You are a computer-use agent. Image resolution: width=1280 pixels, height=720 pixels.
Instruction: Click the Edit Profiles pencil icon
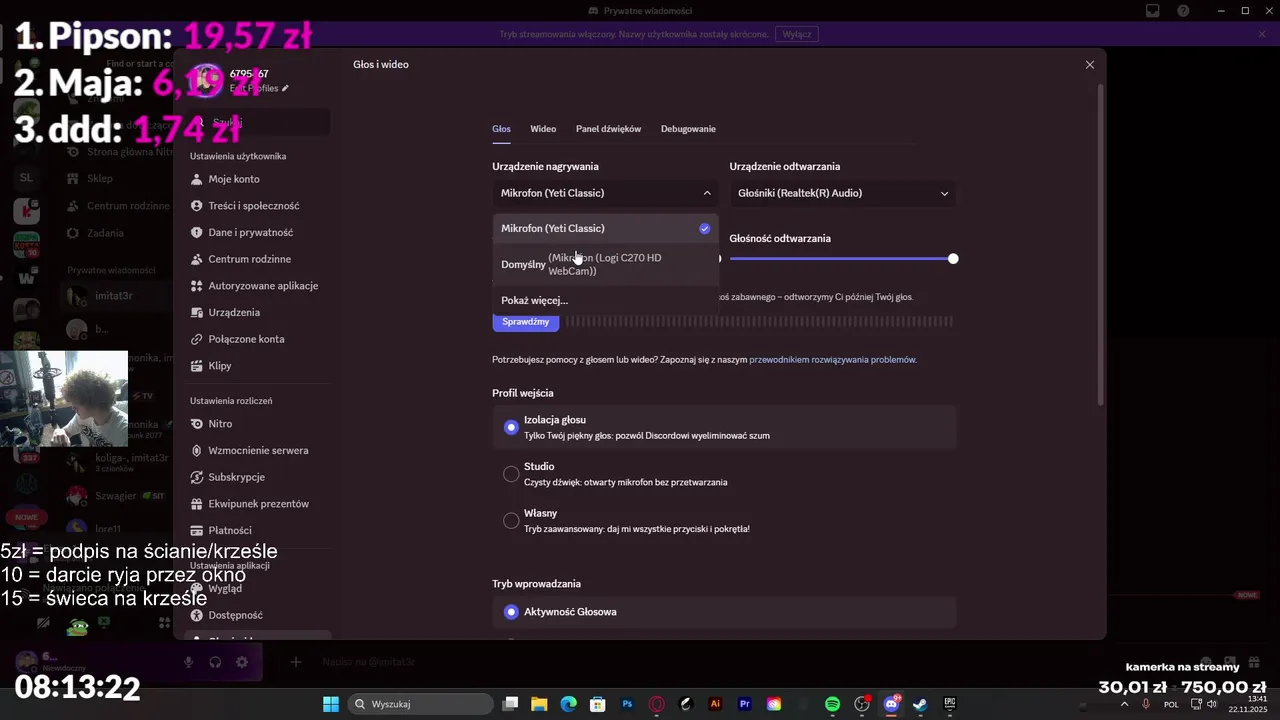point(285,88)
